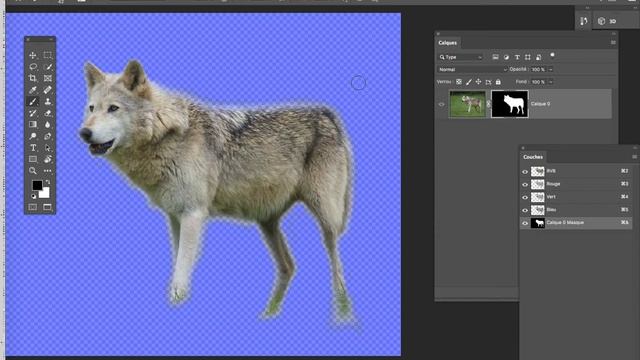Select the Crop tool
Image resolution: width=640 pixels, height=360 pixels.
33,78
